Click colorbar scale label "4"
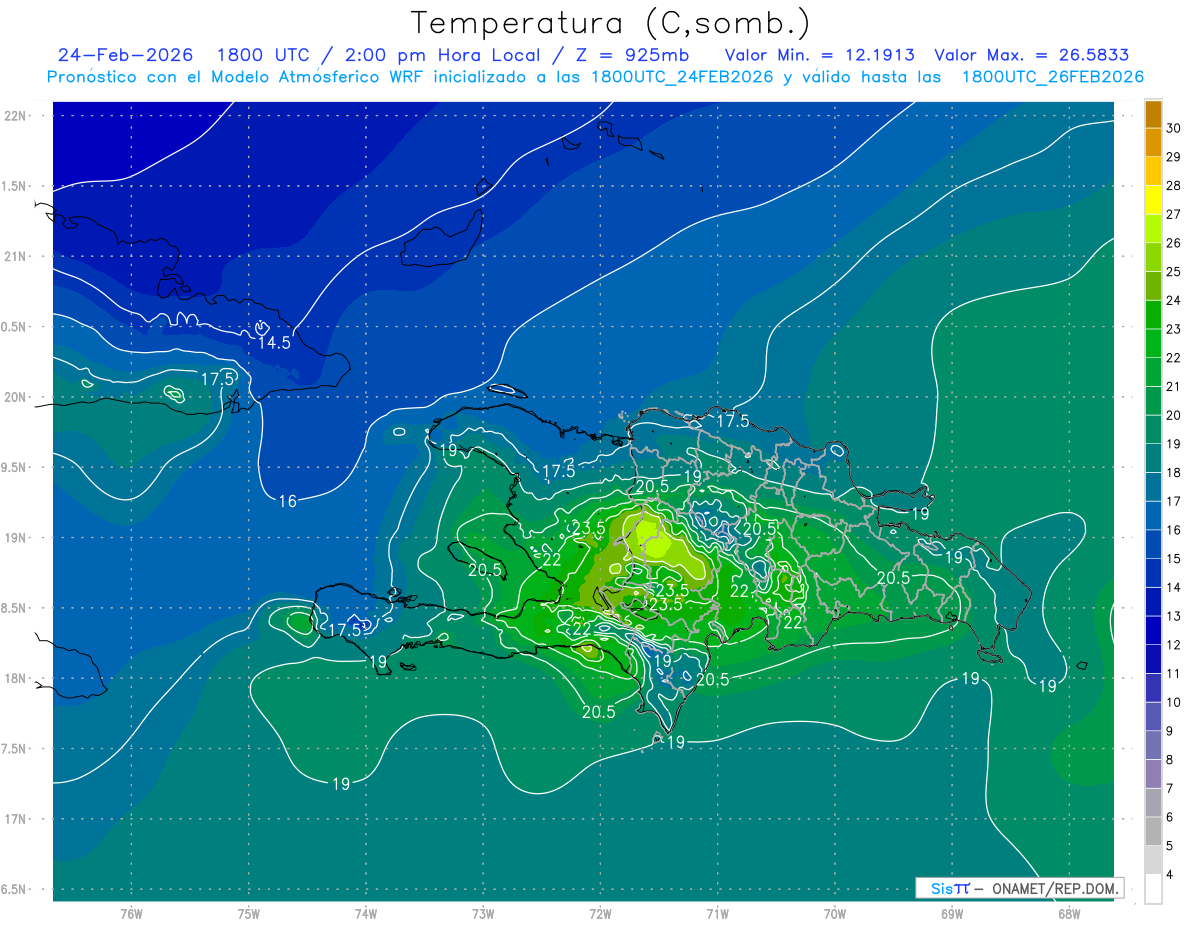This screenshot has height=927, width=1200. coord(1171,875)
